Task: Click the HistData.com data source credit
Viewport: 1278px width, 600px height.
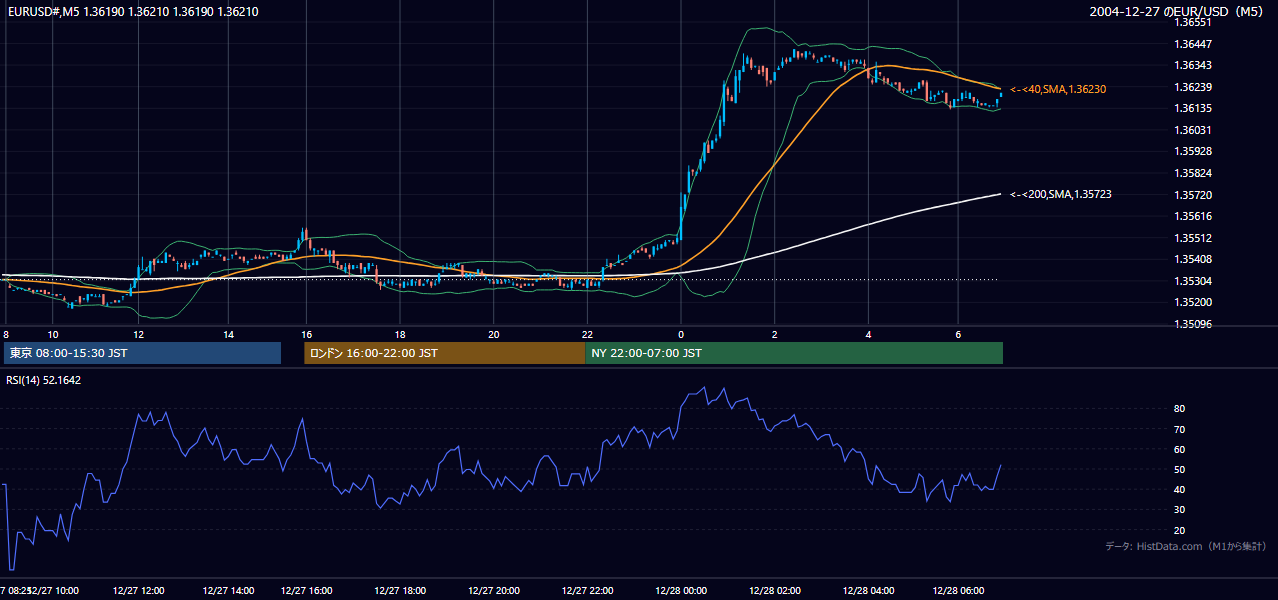Action: 1186,546
